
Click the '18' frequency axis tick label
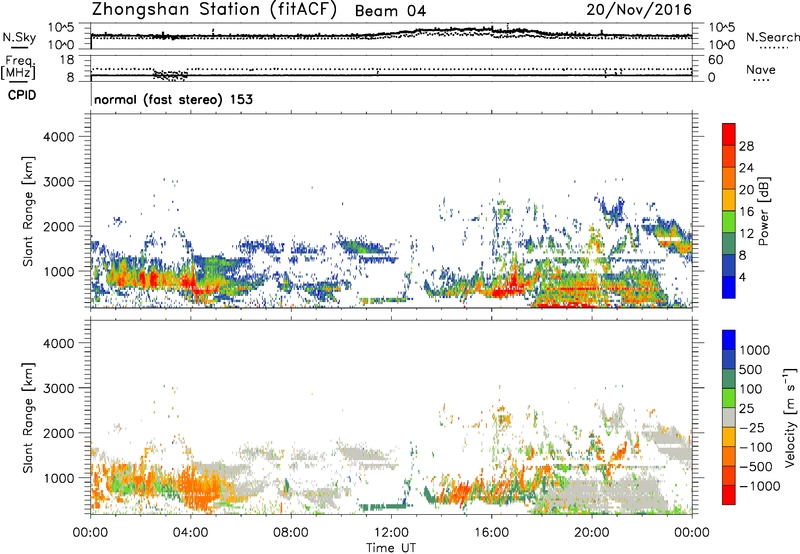pos(67,60)
